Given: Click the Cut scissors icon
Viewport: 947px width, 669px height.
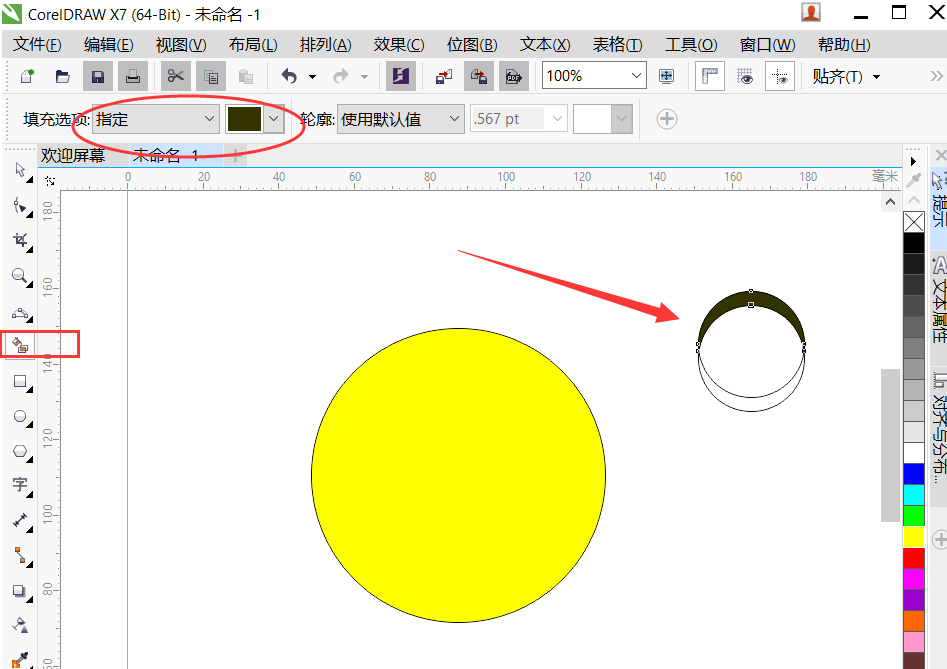Looking at the screenshot, I should [x=176, y=76].
